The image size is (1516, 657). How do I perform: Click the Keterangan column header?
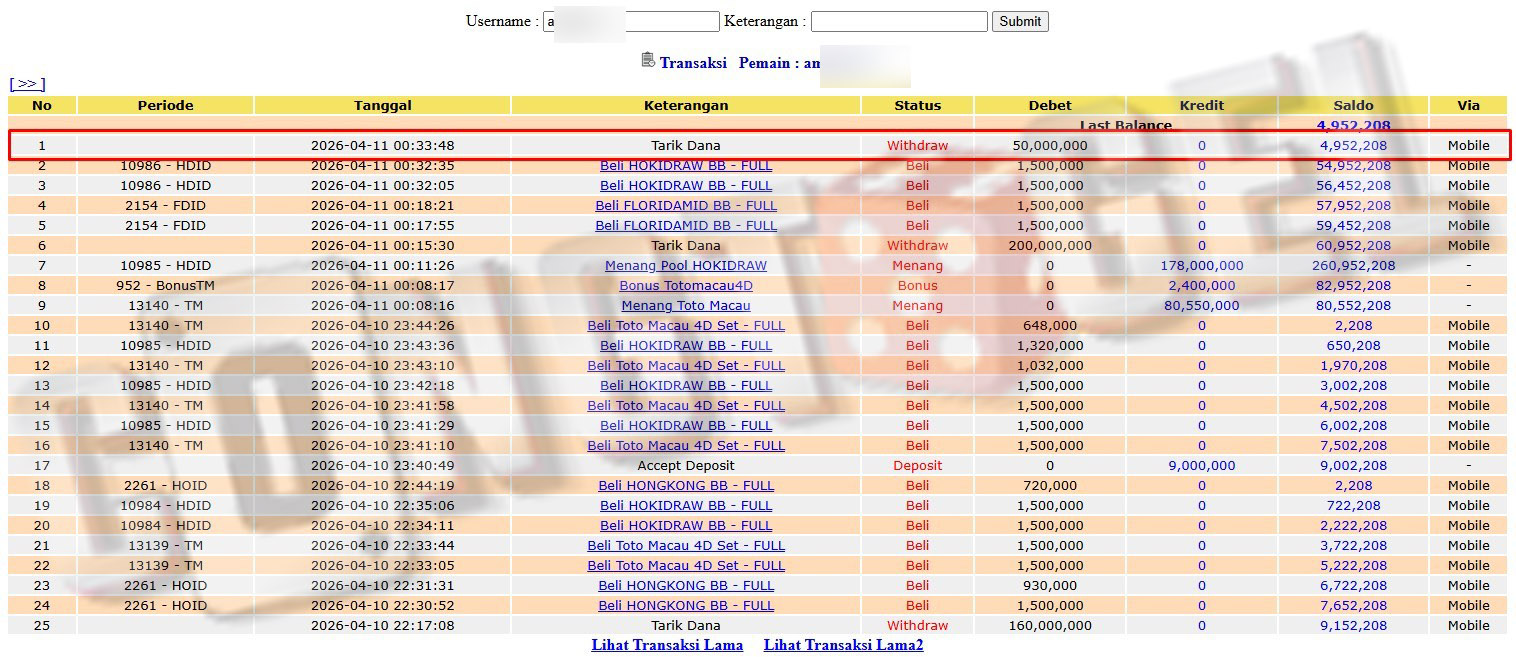click(686, 105)
